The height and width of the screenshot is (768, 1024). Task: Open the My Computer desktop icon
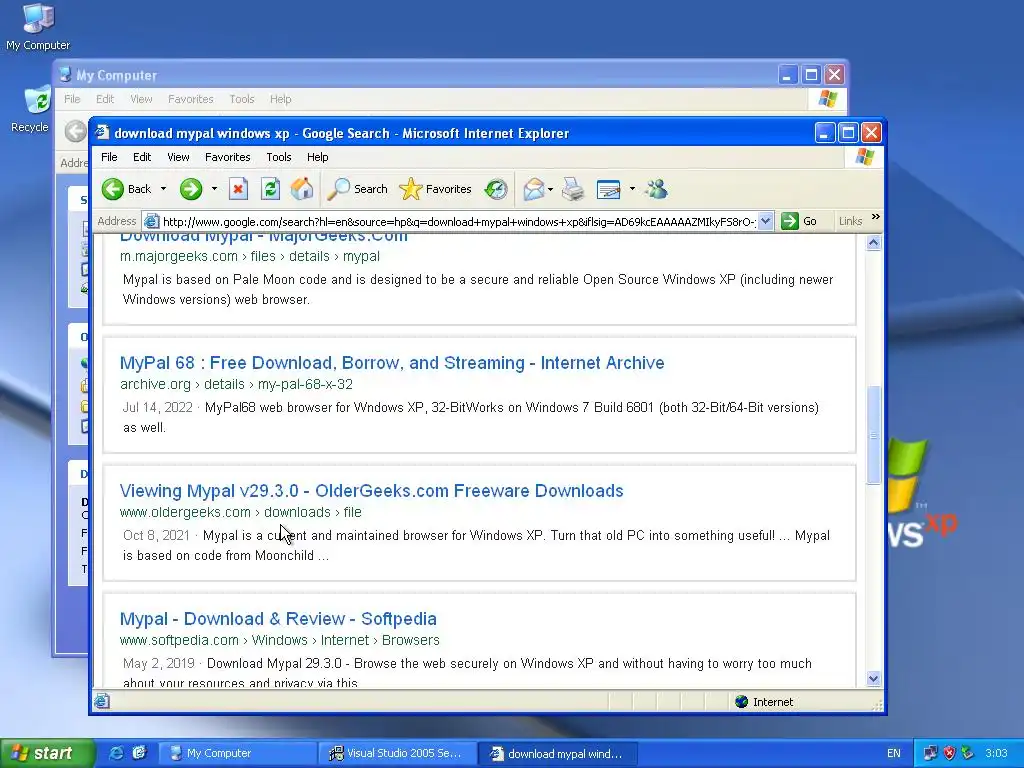38,27
